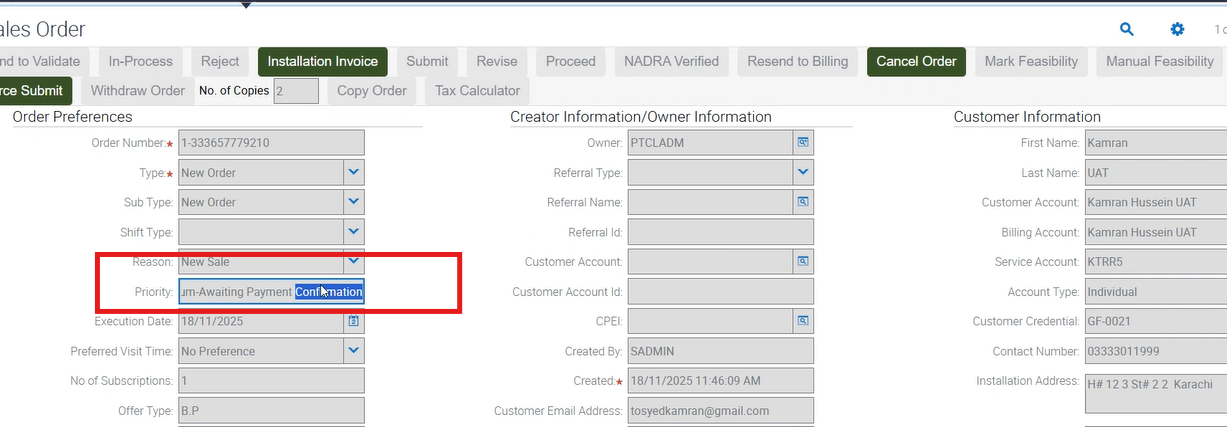Click the Referral Name lookup icon
The image size is (1227, 427).
(x=803, y=202)
